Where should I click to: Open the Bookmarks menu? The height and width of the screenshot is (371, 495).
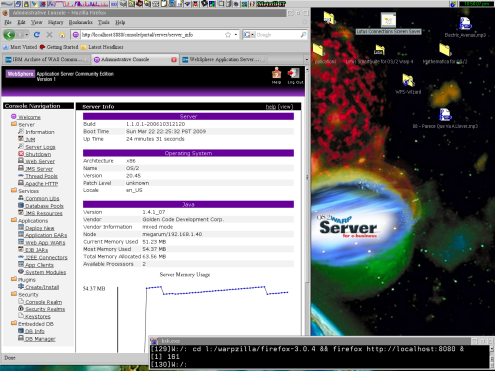point(80,22)
